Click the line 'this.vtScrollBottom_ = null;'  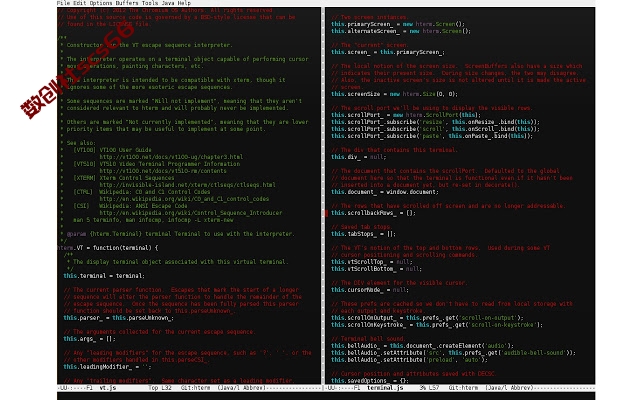click(x=377, y=269)
